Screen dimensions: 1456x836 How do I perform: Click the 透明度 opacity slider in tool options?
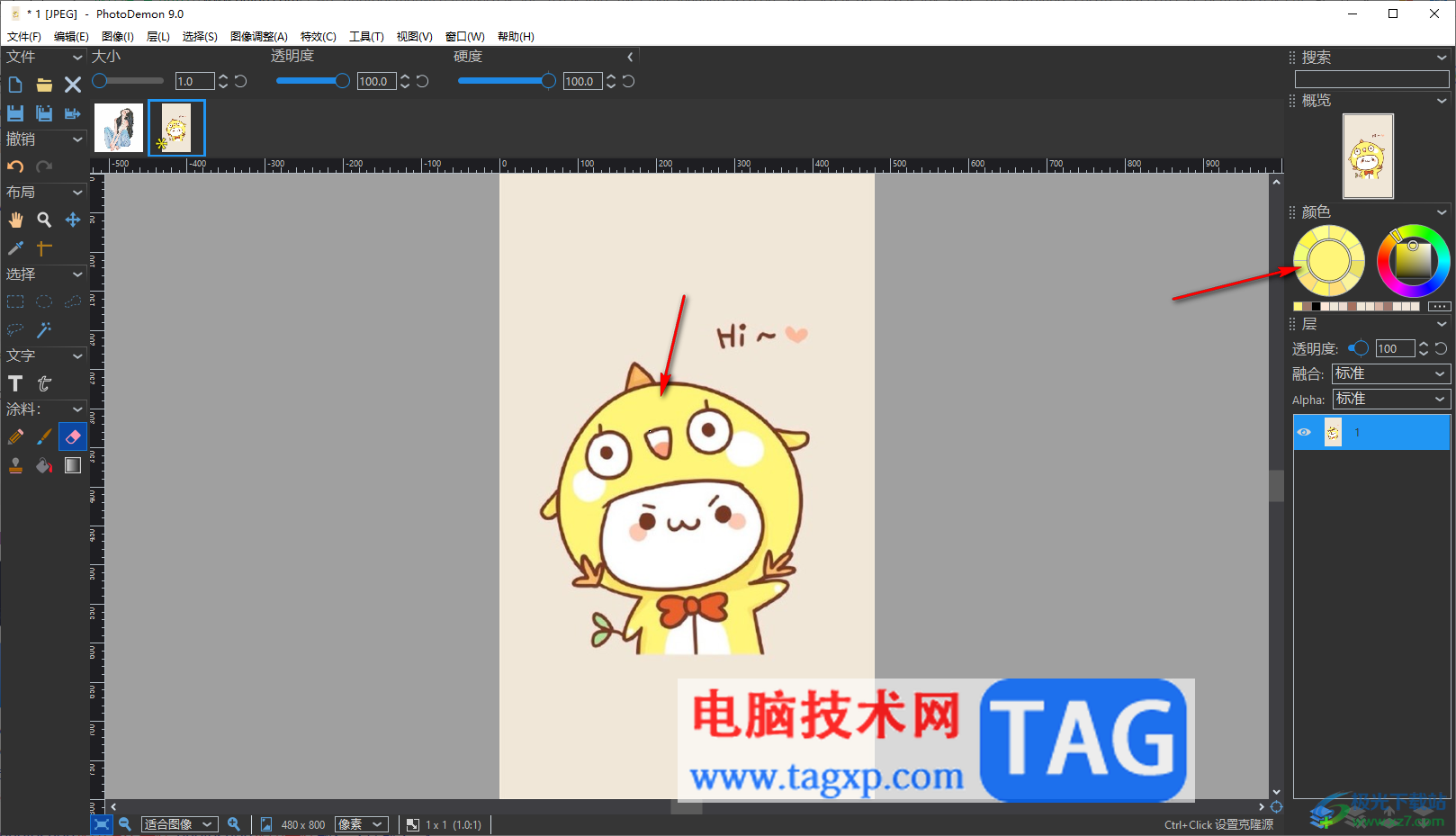pos(312,81)
